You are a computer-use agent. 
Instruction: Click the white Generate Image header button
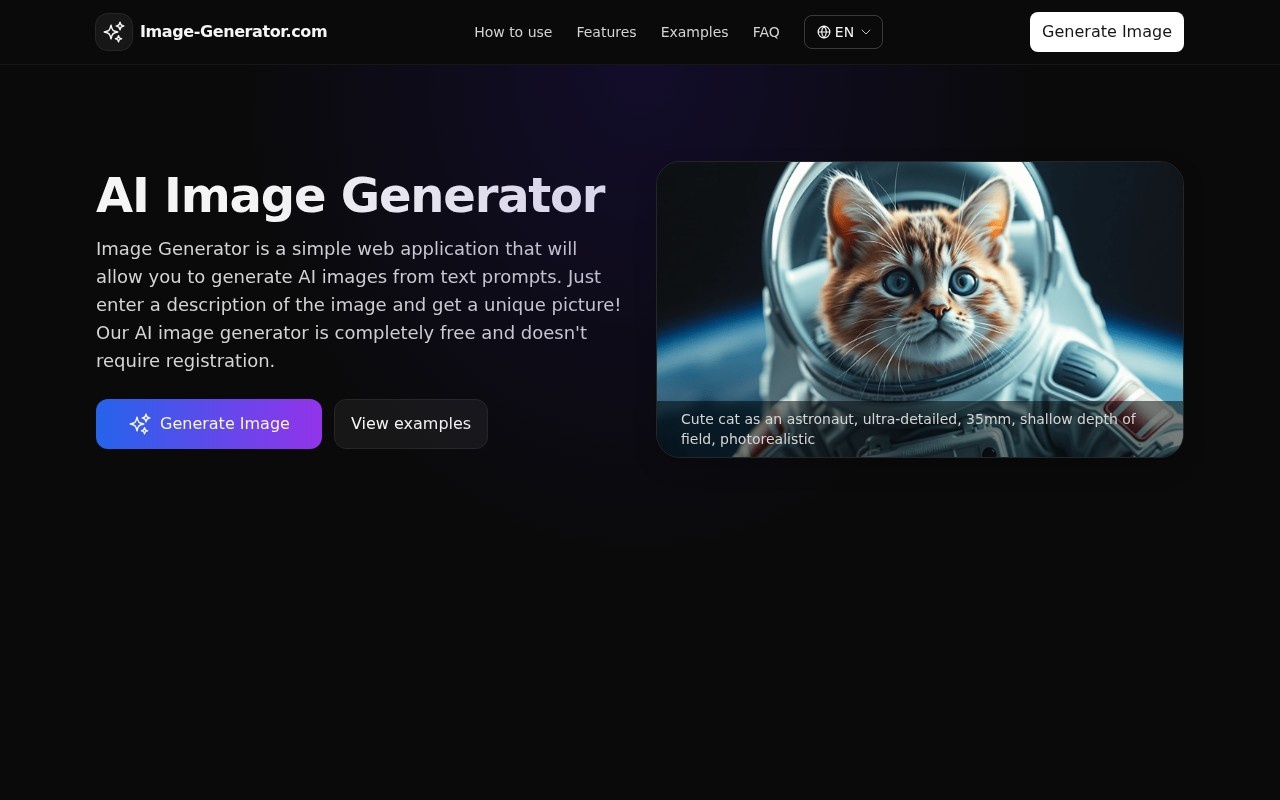pyautogui.click(x=1107, y=32)
